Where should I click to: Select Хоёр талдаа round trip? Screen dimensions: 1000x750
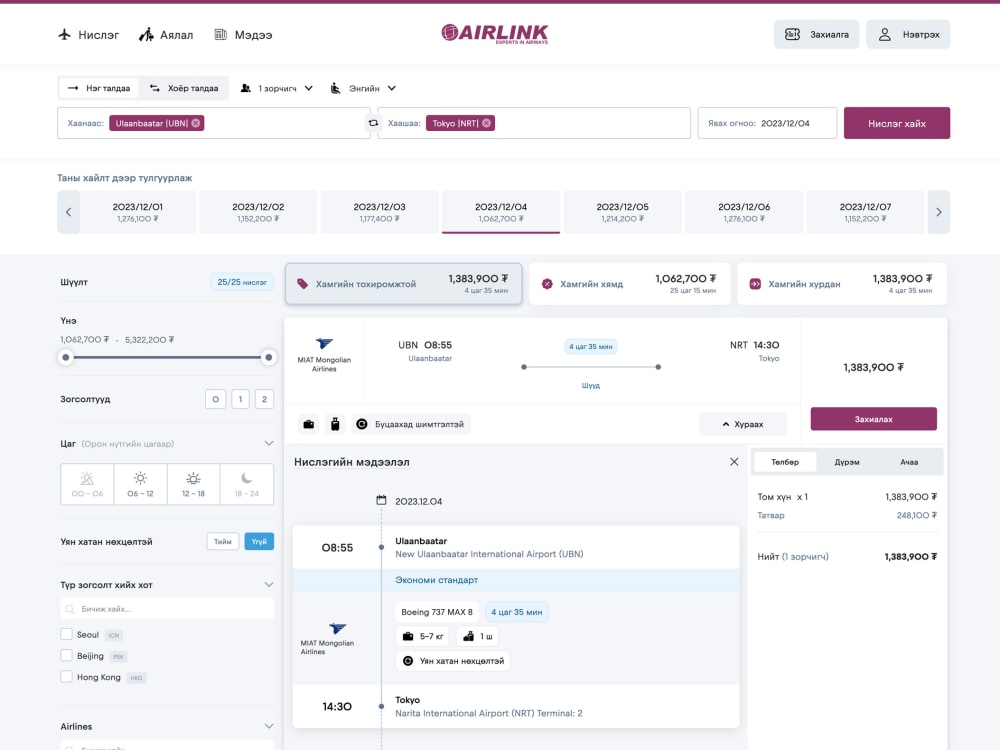click(184, 88)
